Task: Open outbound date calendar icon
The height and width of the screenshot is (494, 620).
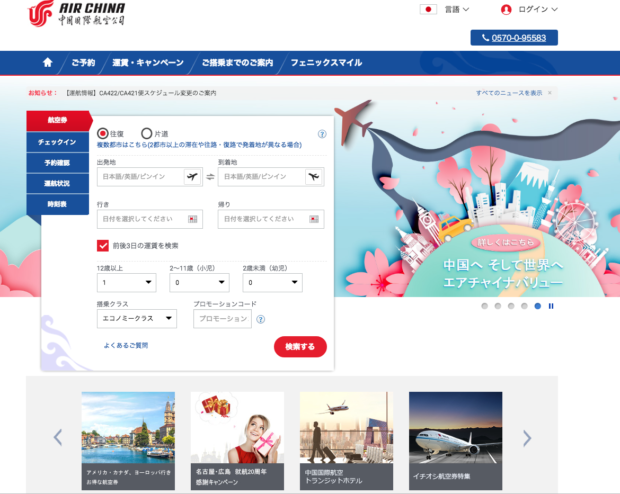Action: click(193, 219)
